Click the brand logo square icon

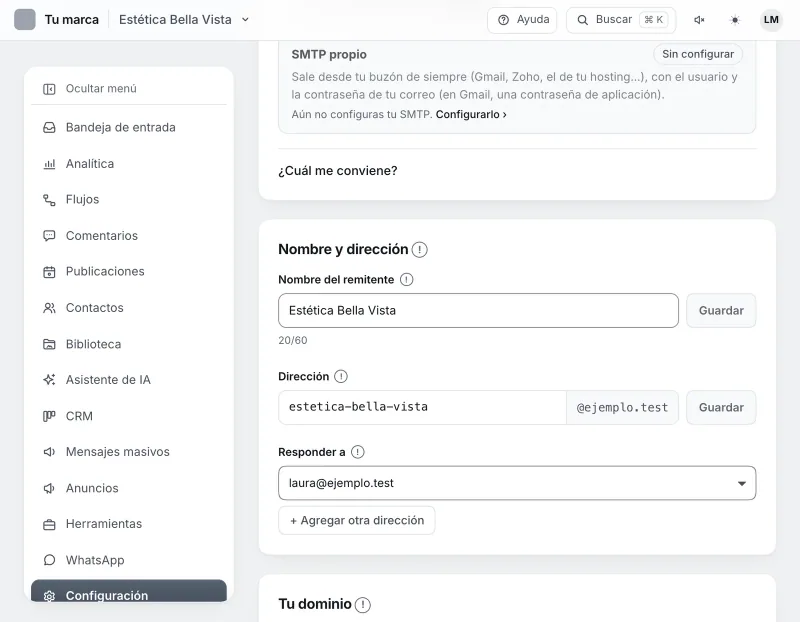(24, 19)
